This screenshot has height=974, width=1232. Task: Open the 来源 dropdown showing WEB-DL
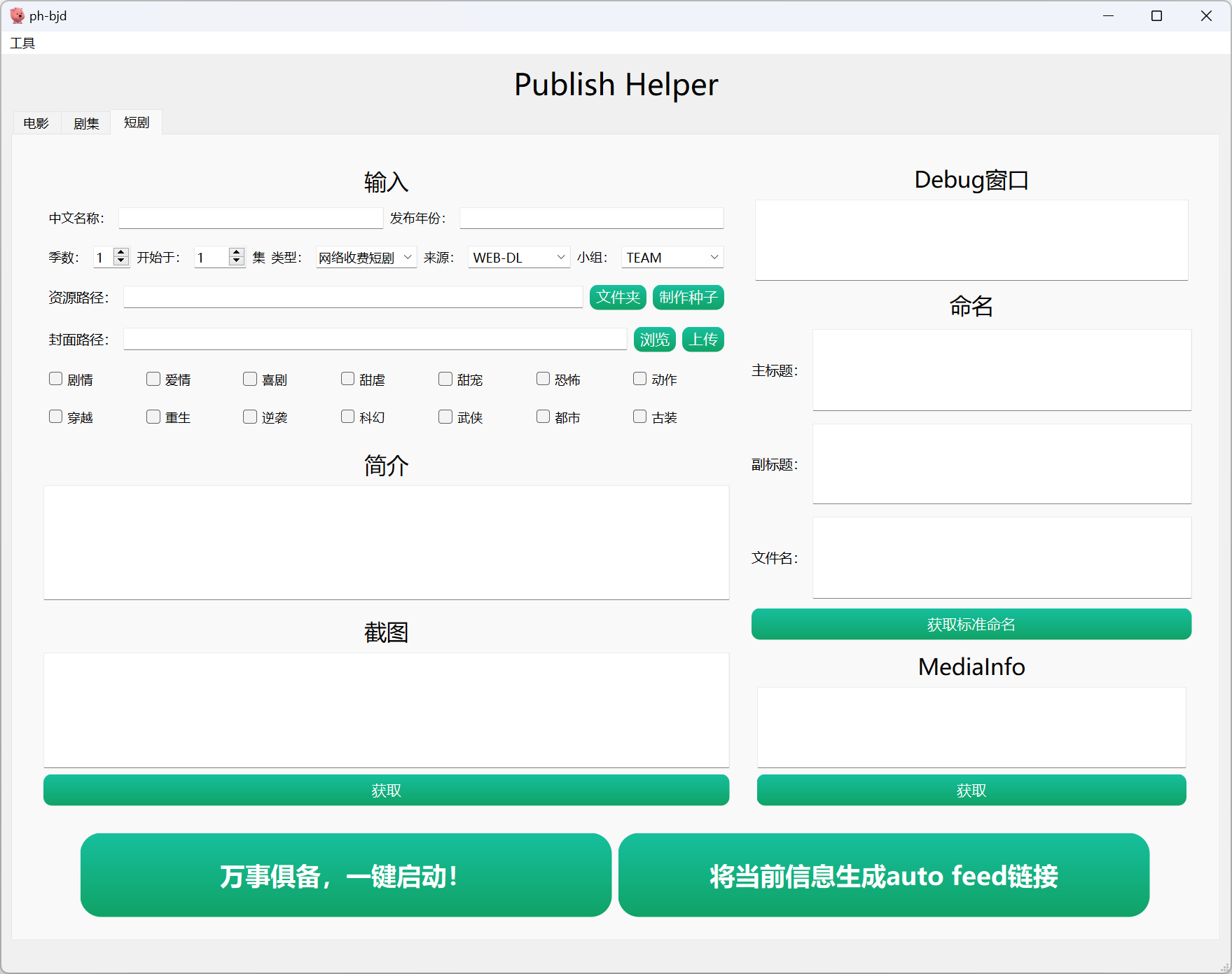[x=519, y=257]
